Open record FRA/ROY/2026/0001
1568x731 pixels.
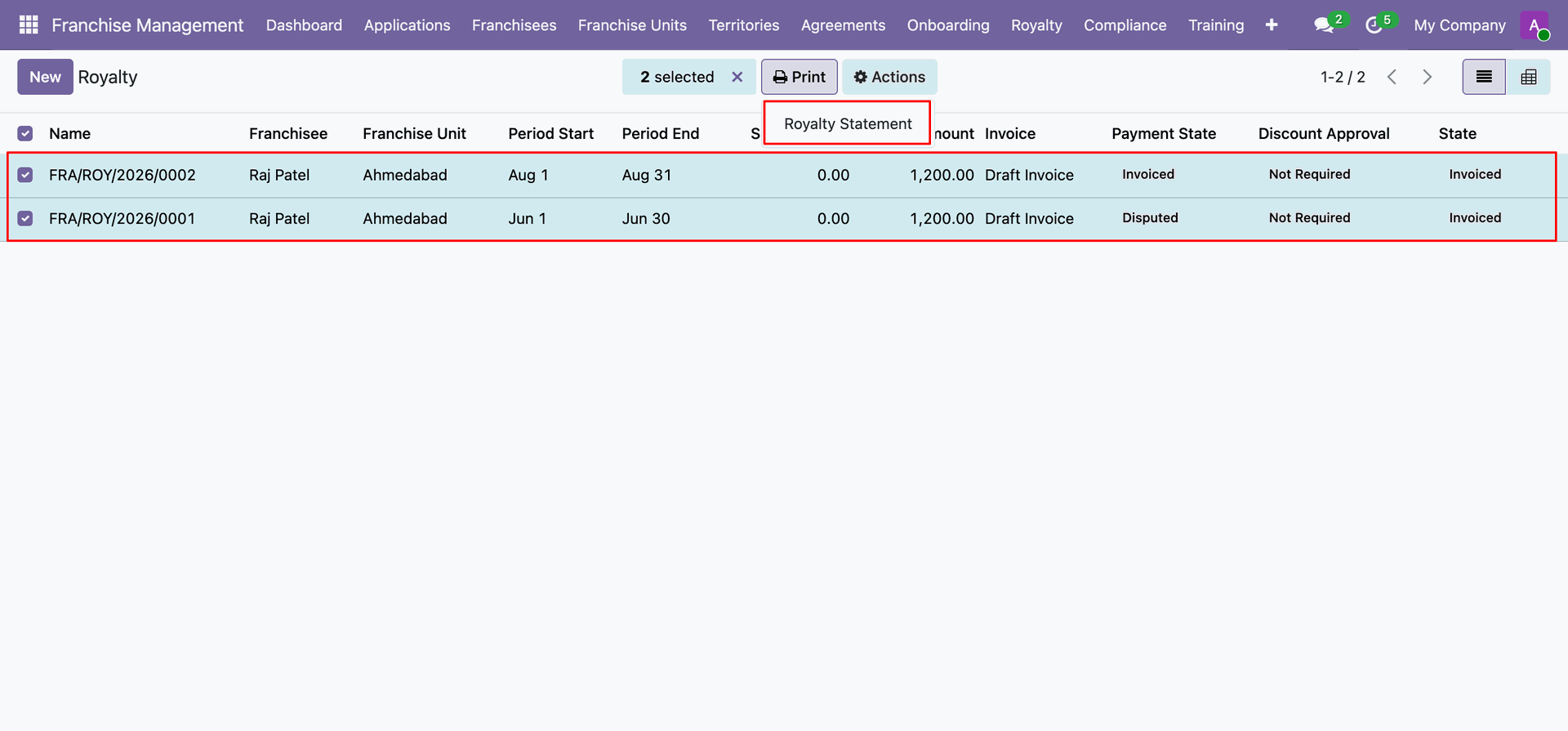(122, 218)
